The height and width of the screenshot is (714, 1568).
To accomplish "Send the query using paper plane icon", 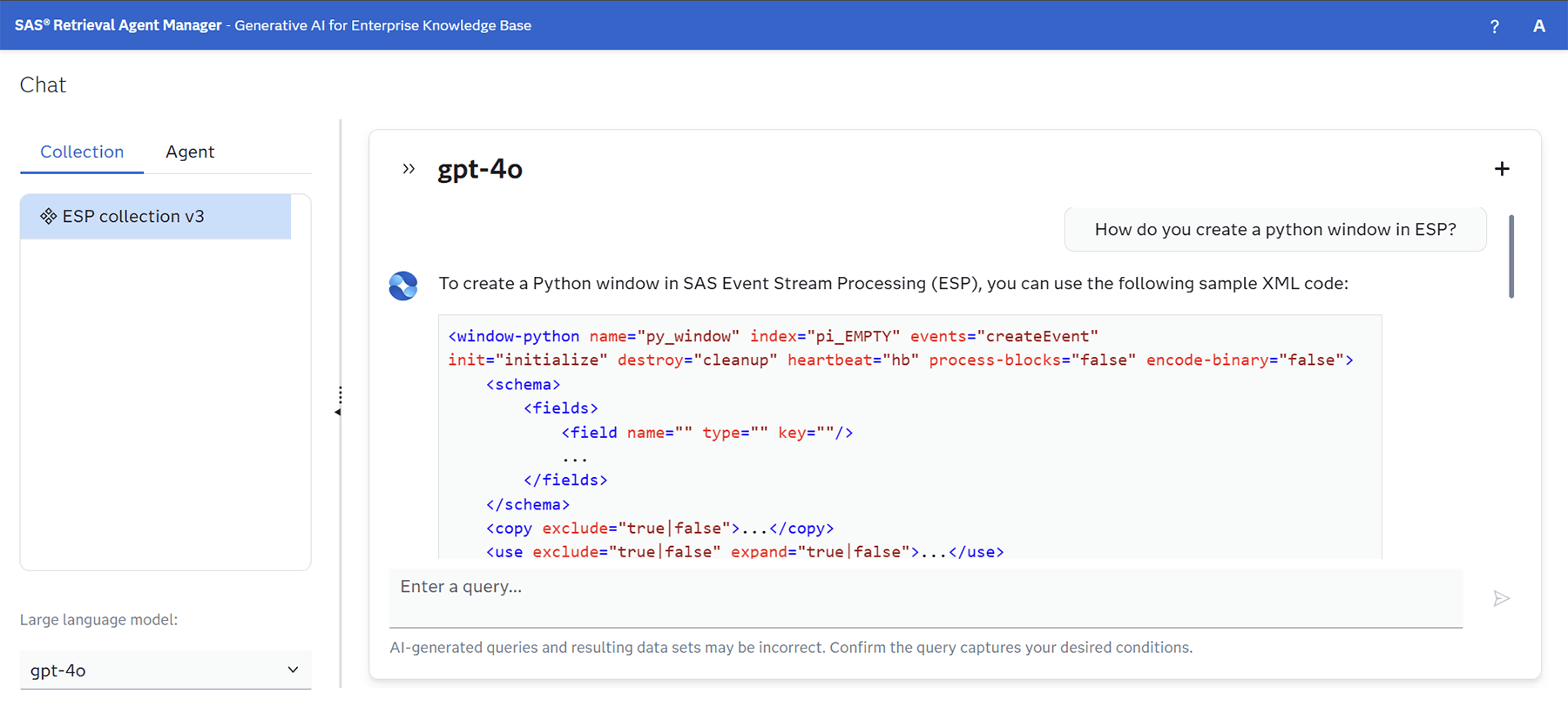I will (1501, 598).
